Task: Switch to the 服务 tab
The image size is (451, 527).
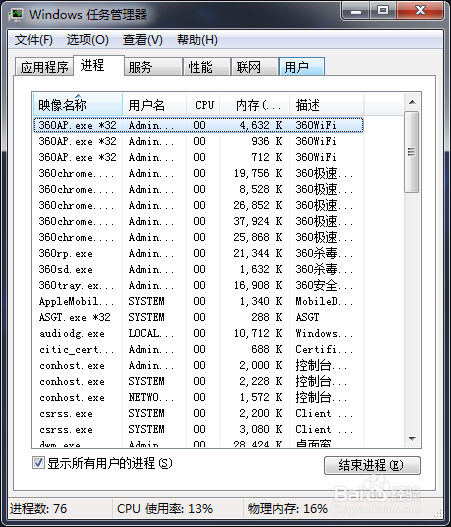Action: tap(153, 67)
